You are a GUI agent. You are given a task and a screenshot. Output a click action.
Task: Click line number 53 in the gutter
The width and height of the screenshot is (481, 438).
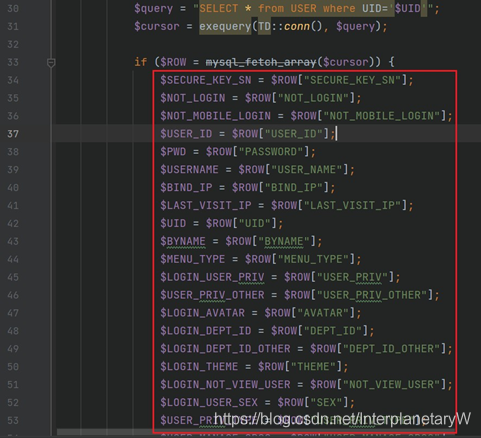coord(13,420)
